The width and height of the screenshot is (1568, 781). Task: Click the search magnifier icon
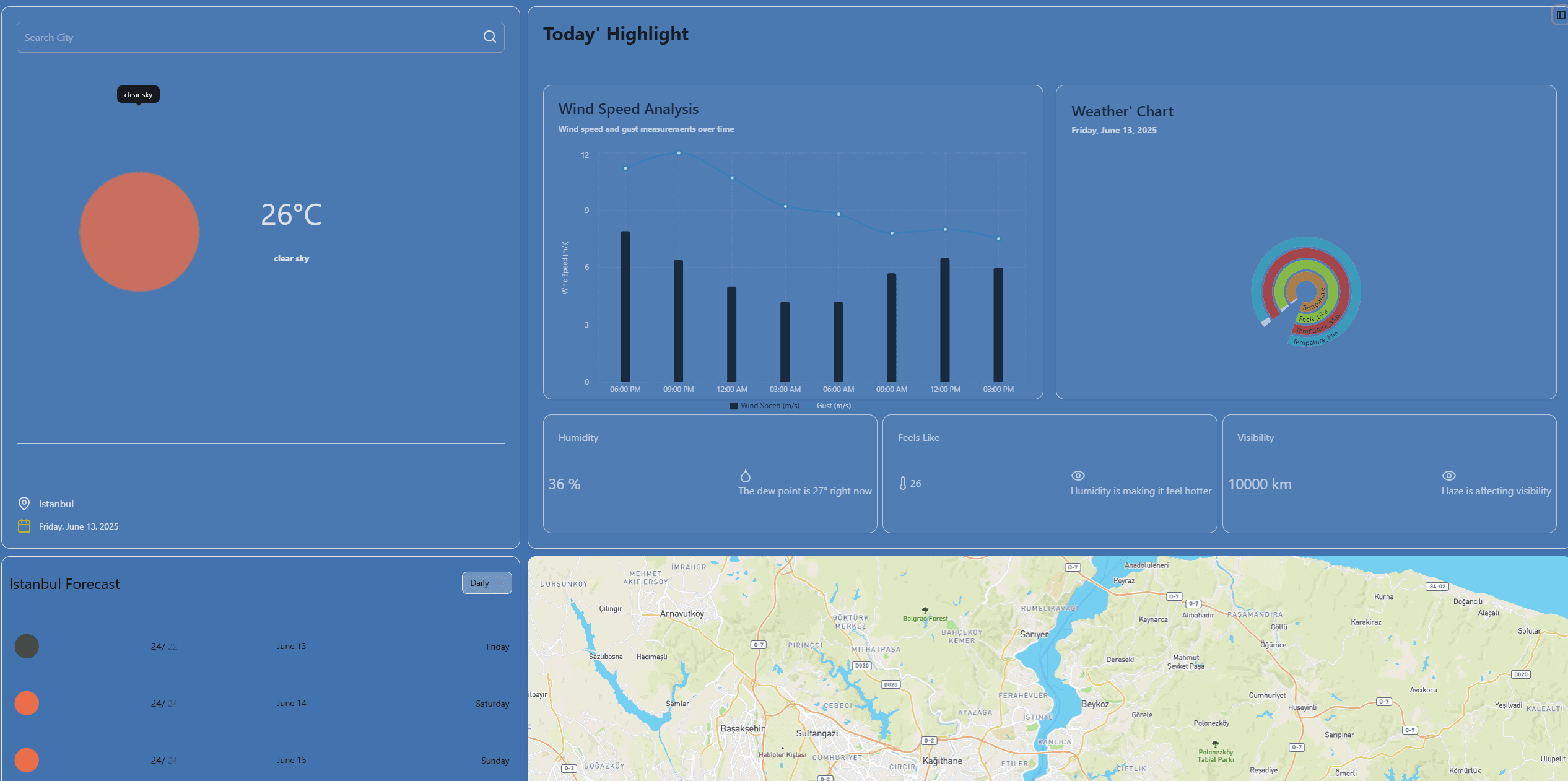(489, 37)
